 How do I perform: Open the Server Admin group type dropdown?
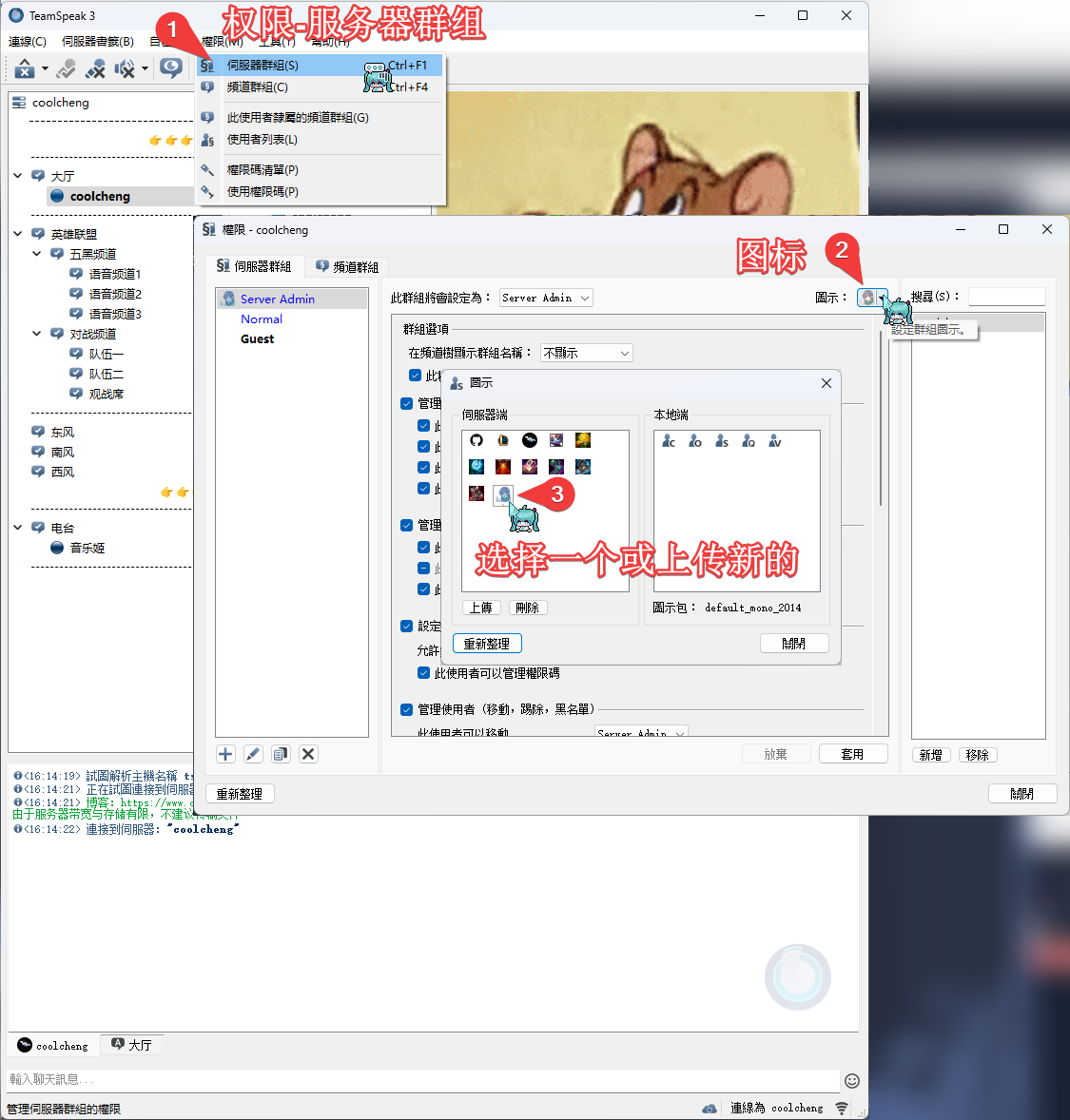click(x=546, y=298)
